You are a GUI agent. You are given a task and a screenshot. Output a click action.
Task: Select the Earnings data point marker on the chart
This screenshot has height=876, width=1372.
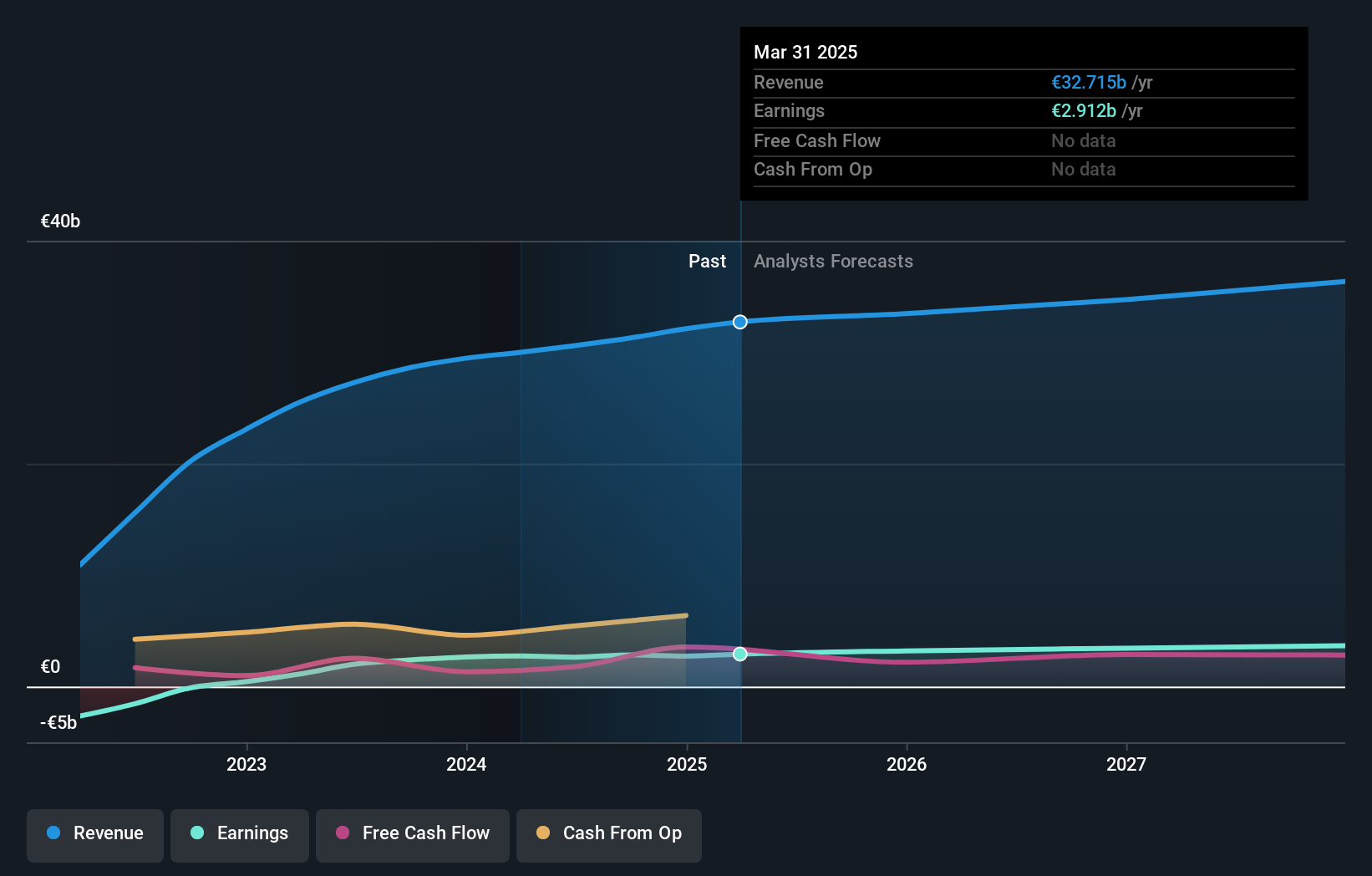pos(739,654)
